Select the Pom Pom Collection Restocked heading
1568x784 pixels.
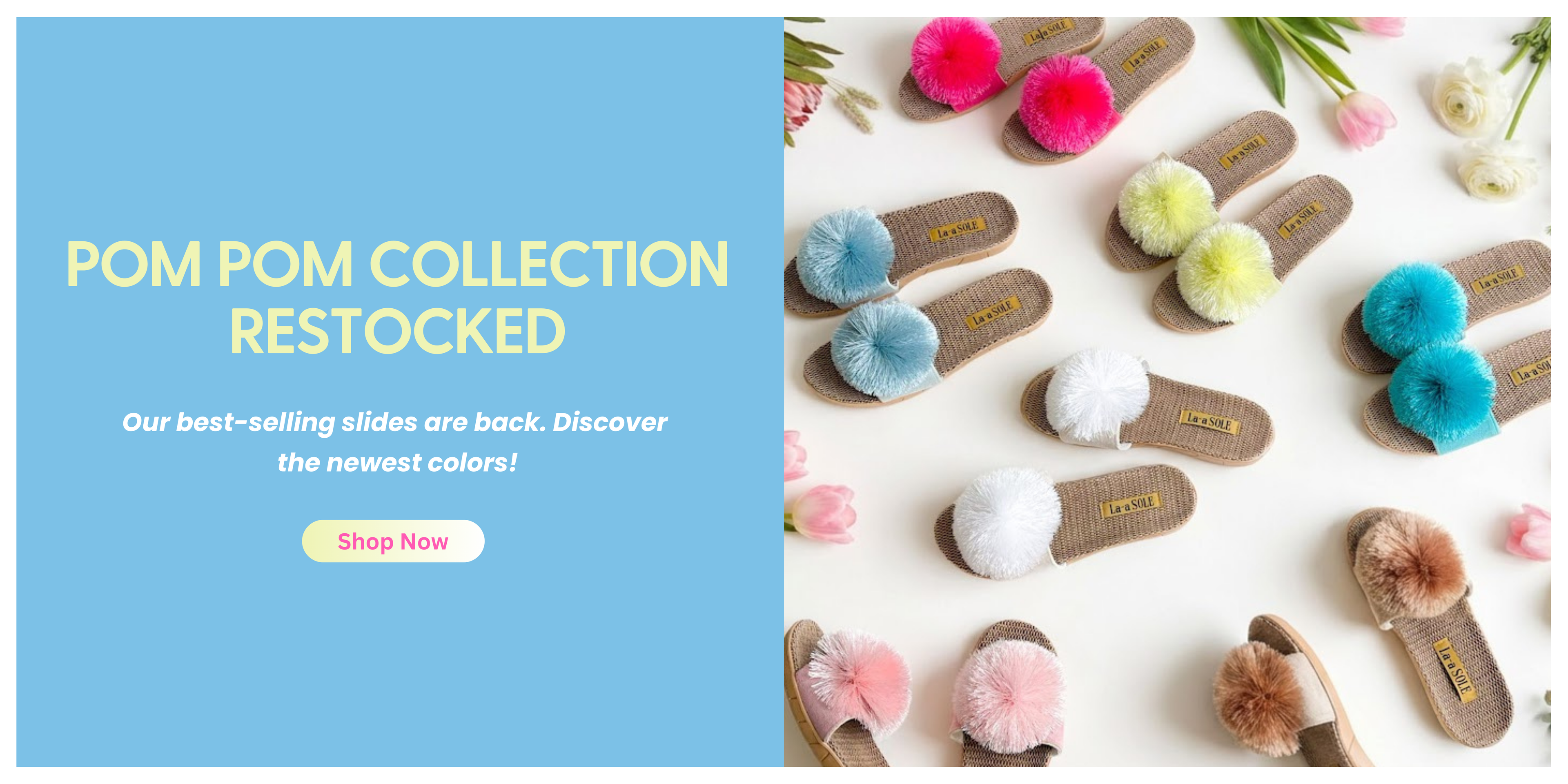pyautogui.click(x=397, y=297)
